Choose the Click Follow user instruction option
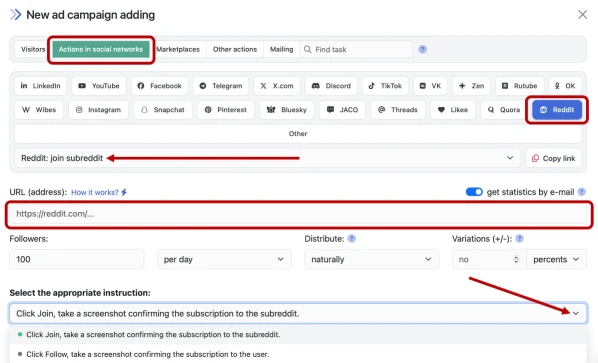This screenshot has height=363, width=598. coord(297,354)
